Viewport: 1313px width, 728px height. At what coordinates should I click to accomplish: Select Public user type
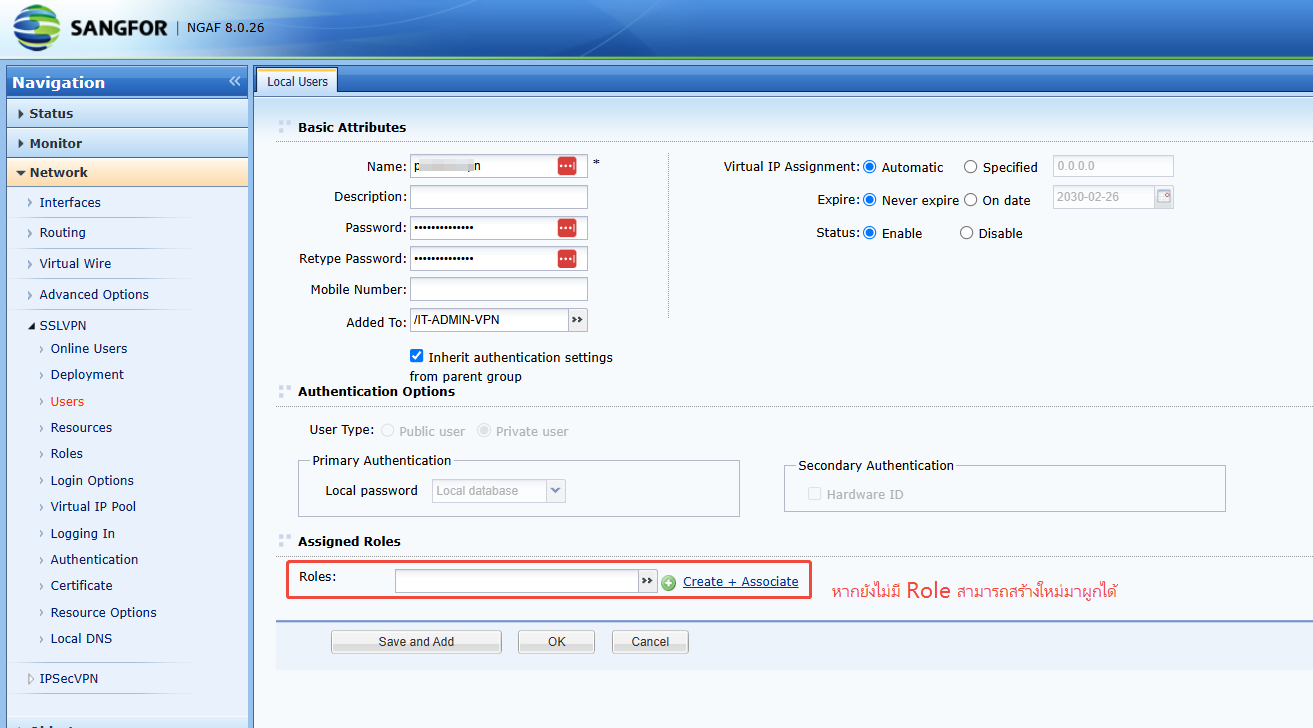click(x=387, y=431)
